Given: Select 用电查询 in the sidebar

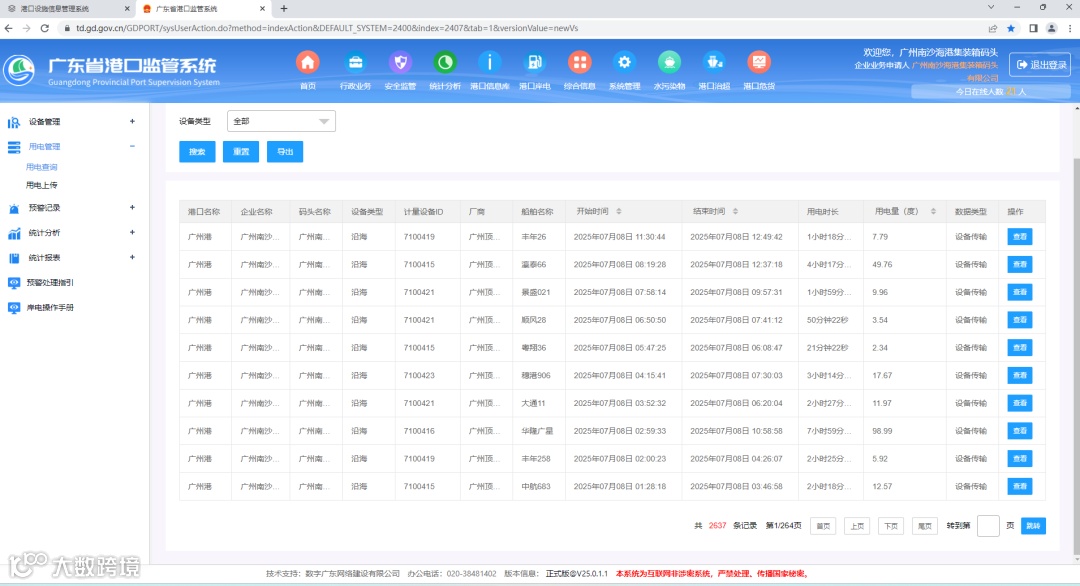Looking at the screenshot, I should 41,167.
